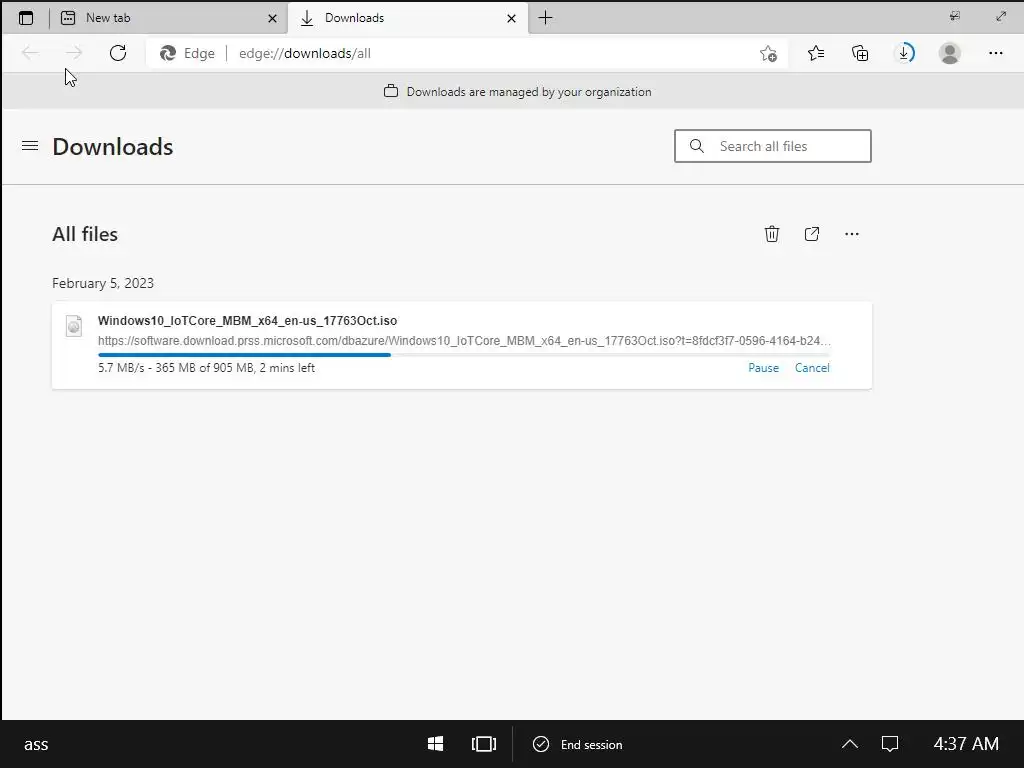Click the software.download.prss.microsoft.com URL
This screenshot has width=1024, height=768.
(x=464, y=341)
